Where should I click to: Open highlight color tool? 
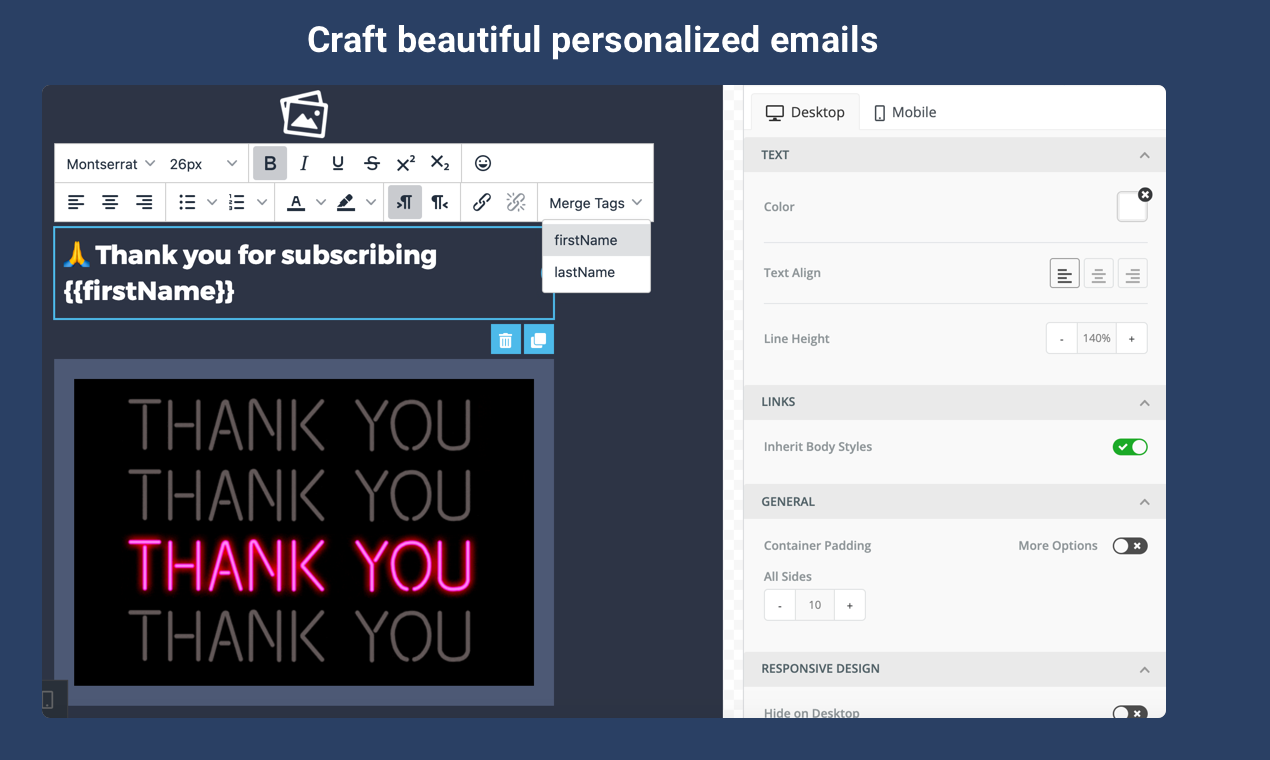[x=346, y=202]
